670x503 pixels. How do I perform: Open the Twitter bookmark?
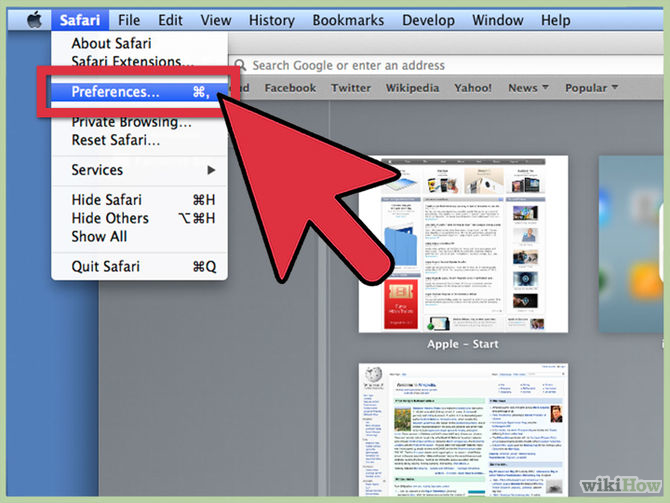[x=351, y=88]
